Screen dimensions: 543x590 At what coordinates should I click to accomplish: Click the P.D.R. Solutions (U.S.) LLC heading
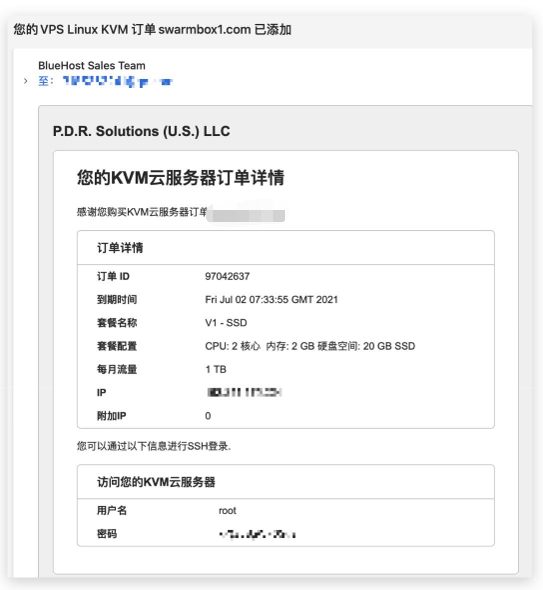coord(141,131)
